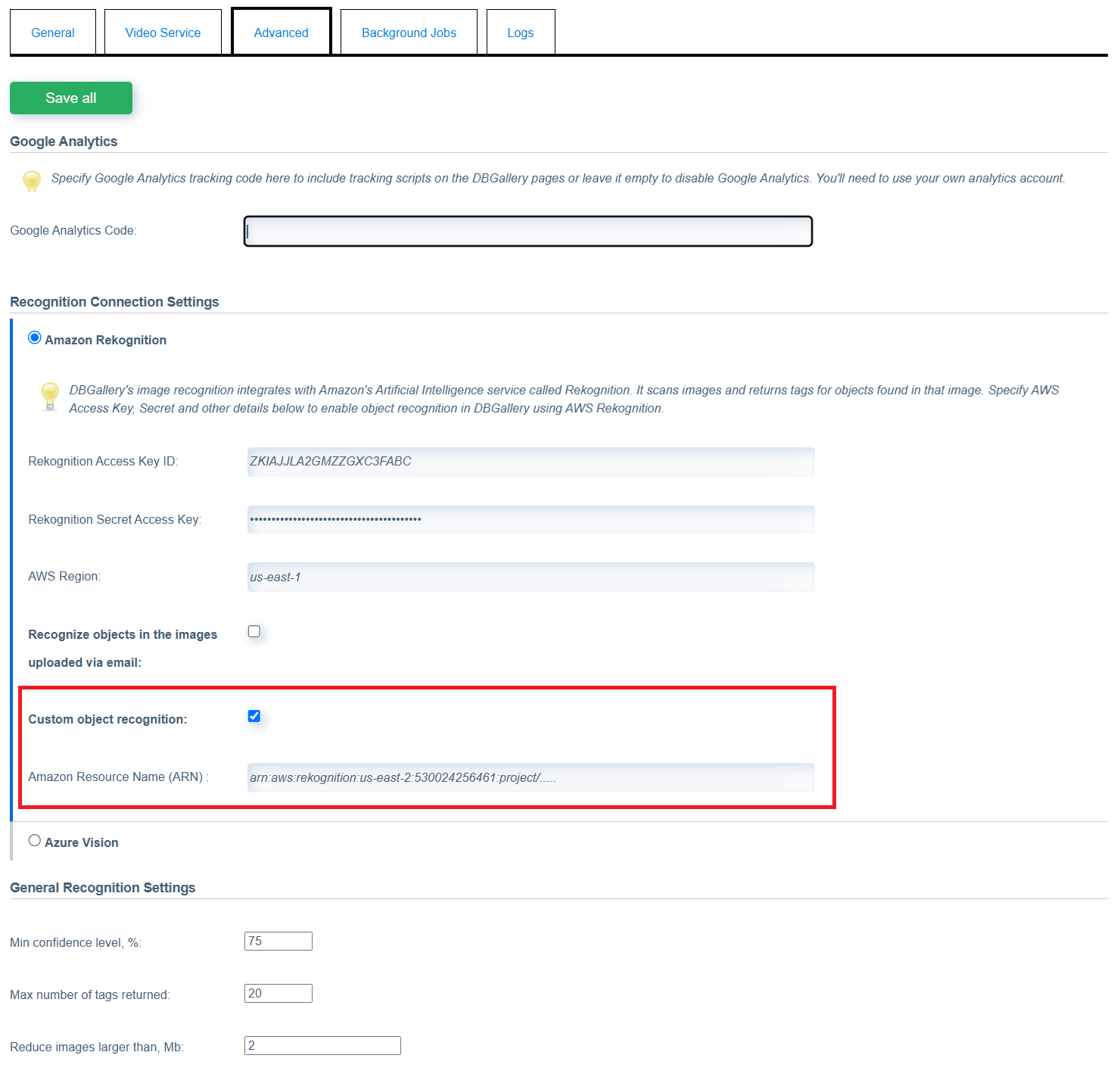Click the Max number of tags returned field
1120x1077 pixels.
click(278, 993)
